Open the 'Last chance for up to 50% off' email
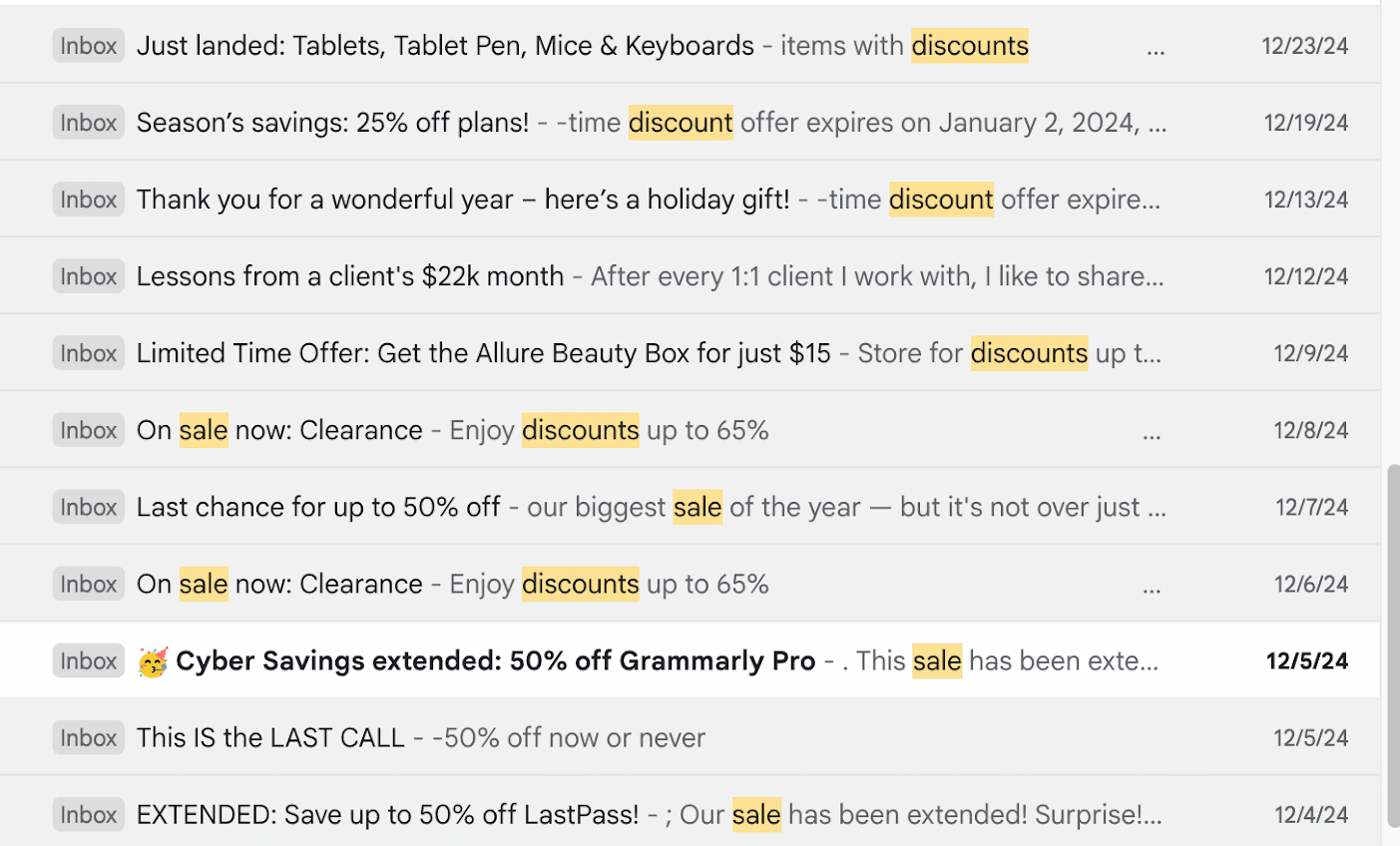 point(318,506)
